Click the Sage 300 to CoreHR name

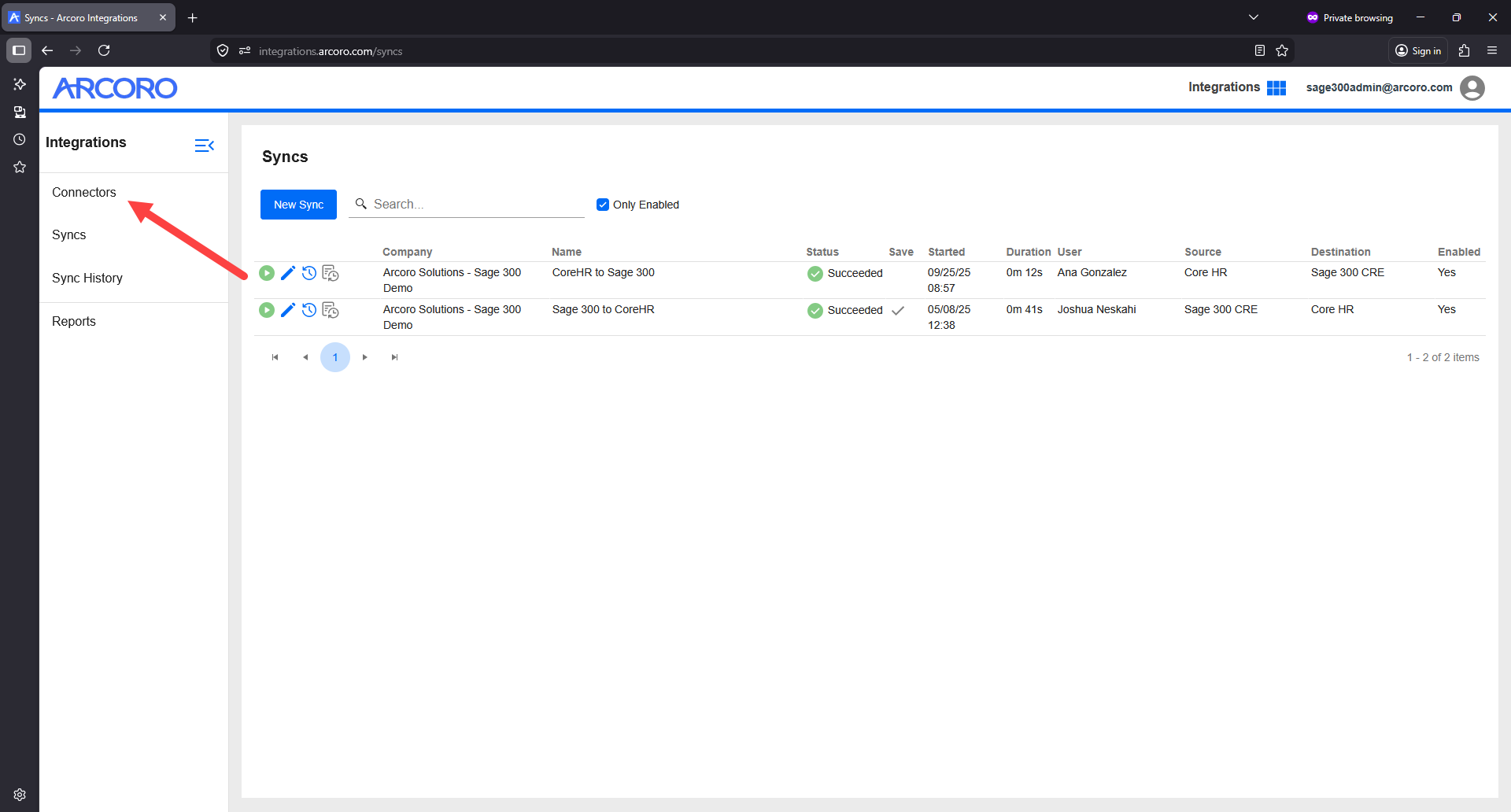click(x=603, y=309)
